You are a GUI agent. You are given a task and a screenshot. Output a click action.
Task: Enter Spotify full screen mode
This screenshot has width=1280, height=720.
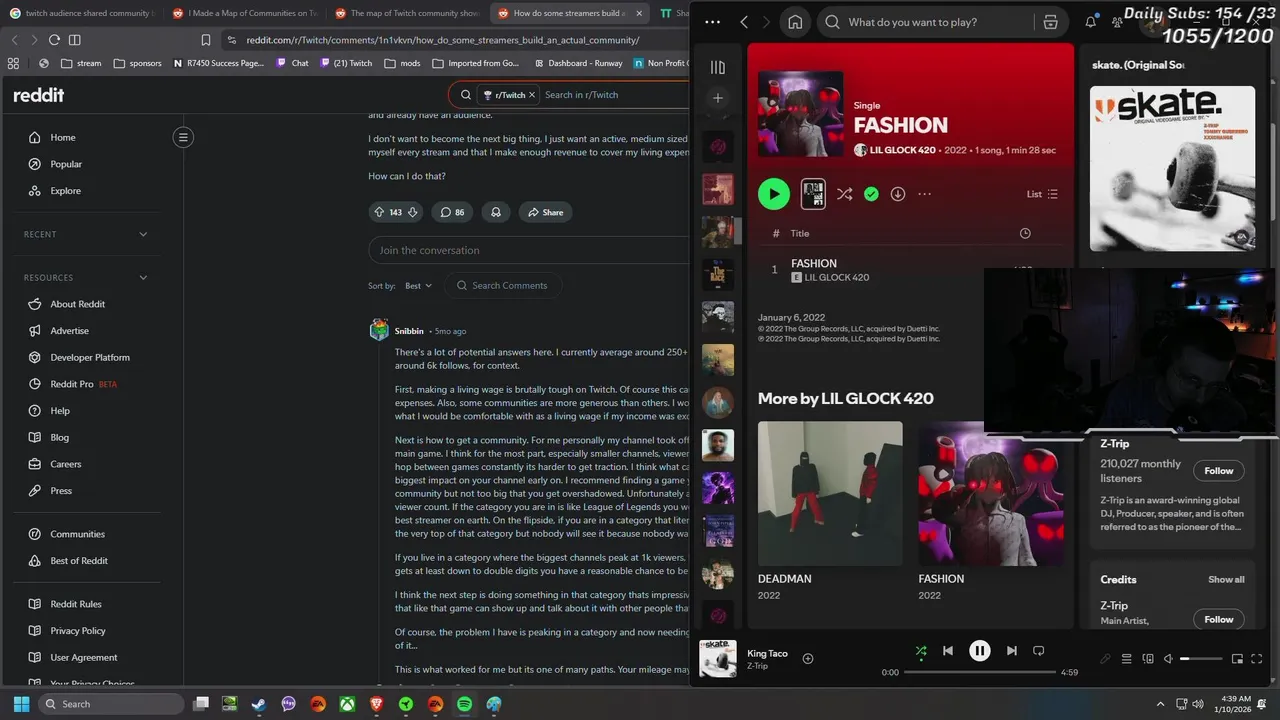(1257, 659)
